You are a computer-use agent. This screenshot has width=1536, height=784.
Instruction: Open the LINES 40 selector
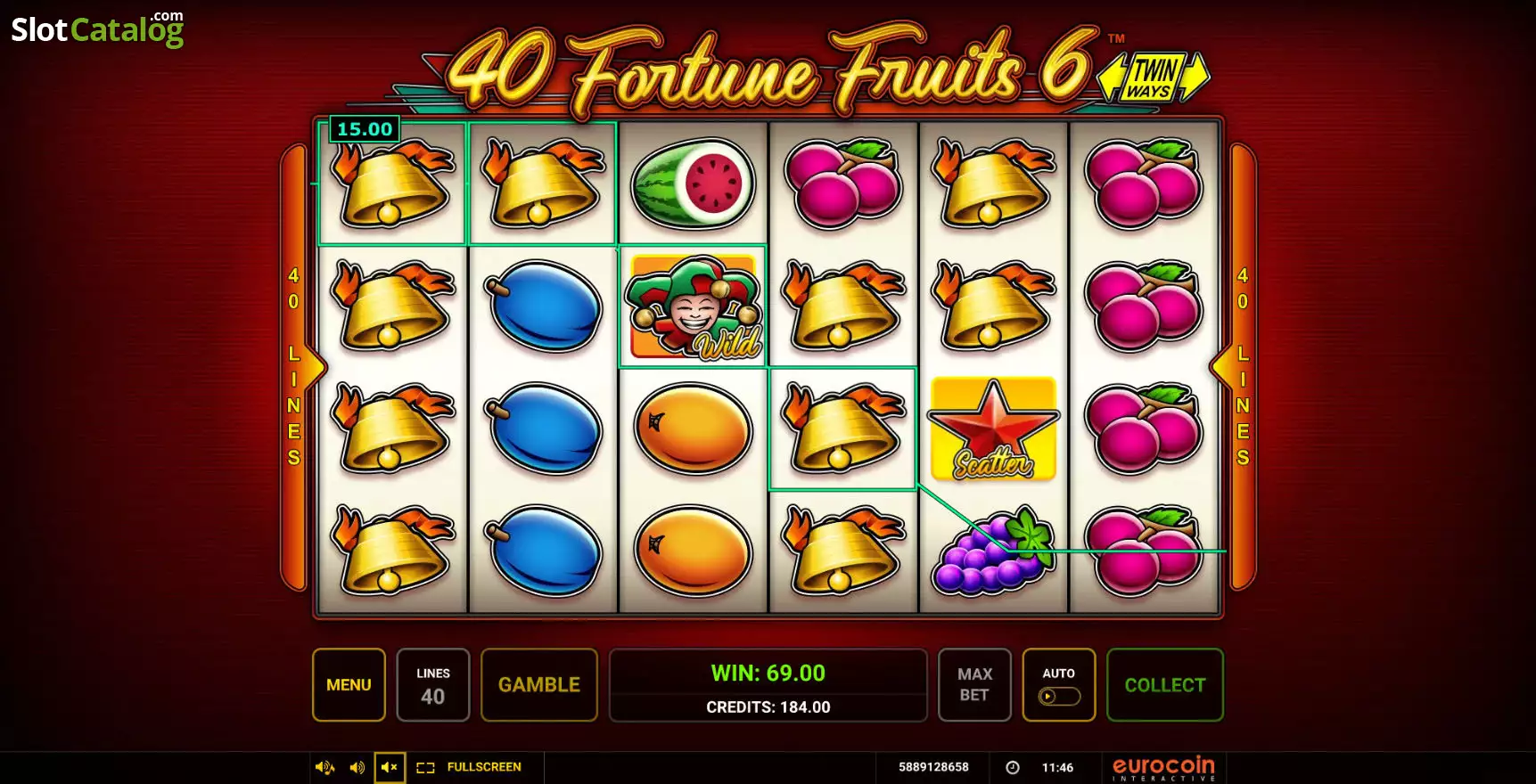432,684
